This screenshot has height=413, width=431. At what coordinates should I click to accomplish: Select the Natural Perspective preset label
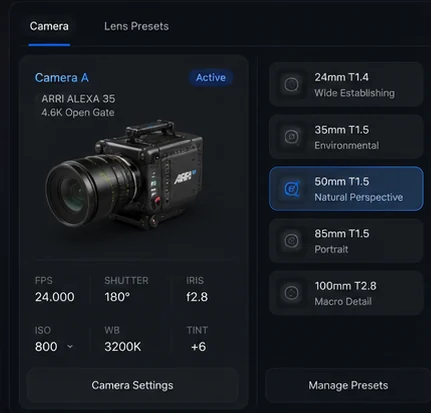click(x=359, y=197)
